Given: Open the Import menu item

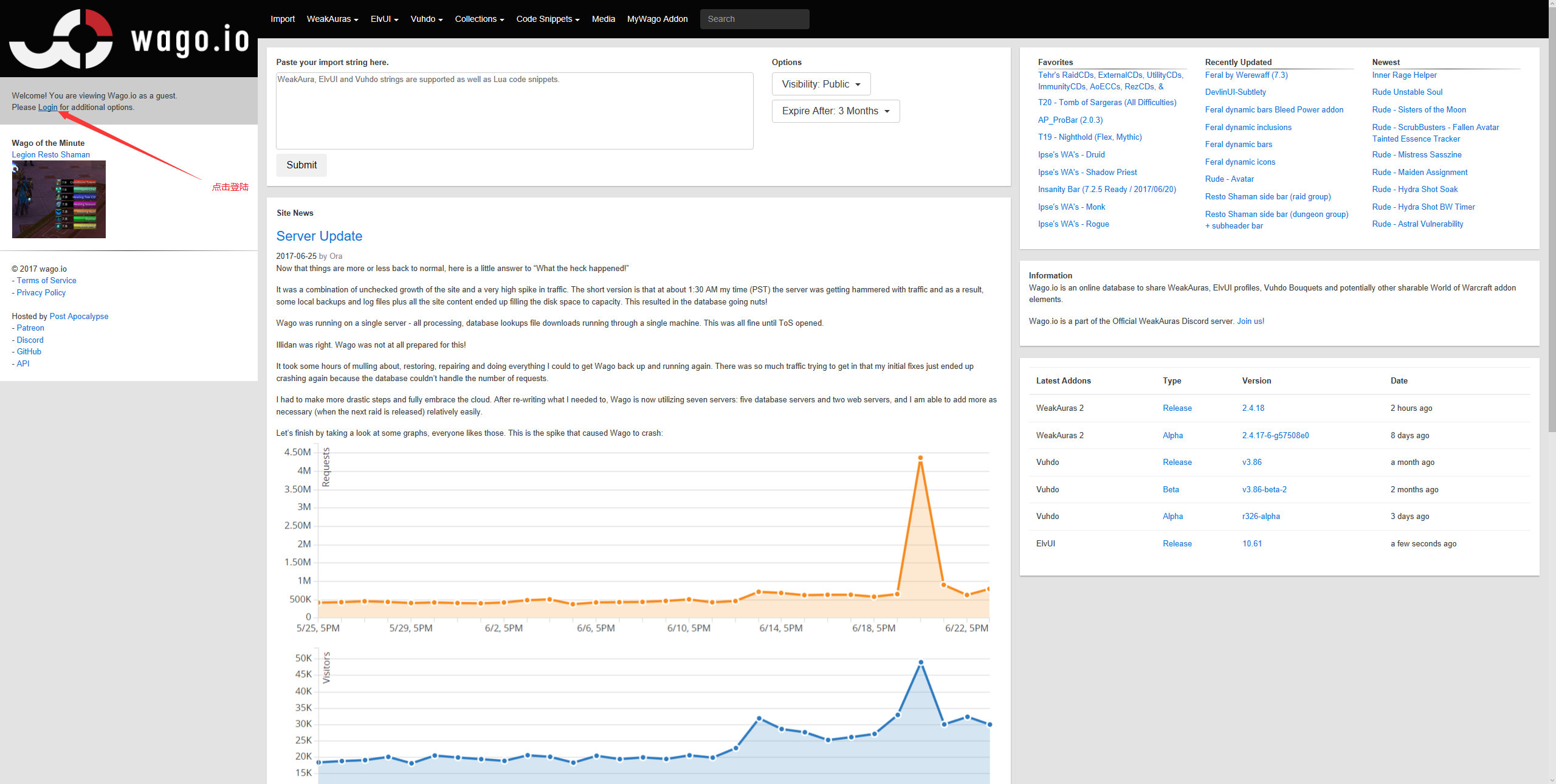Looking at the screenshot, I should (283, 19).
